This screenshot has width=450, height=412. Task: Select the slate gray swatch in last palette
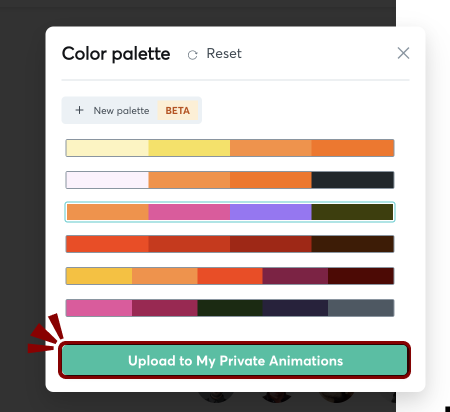pyautogui.click(x=361, y=308)
